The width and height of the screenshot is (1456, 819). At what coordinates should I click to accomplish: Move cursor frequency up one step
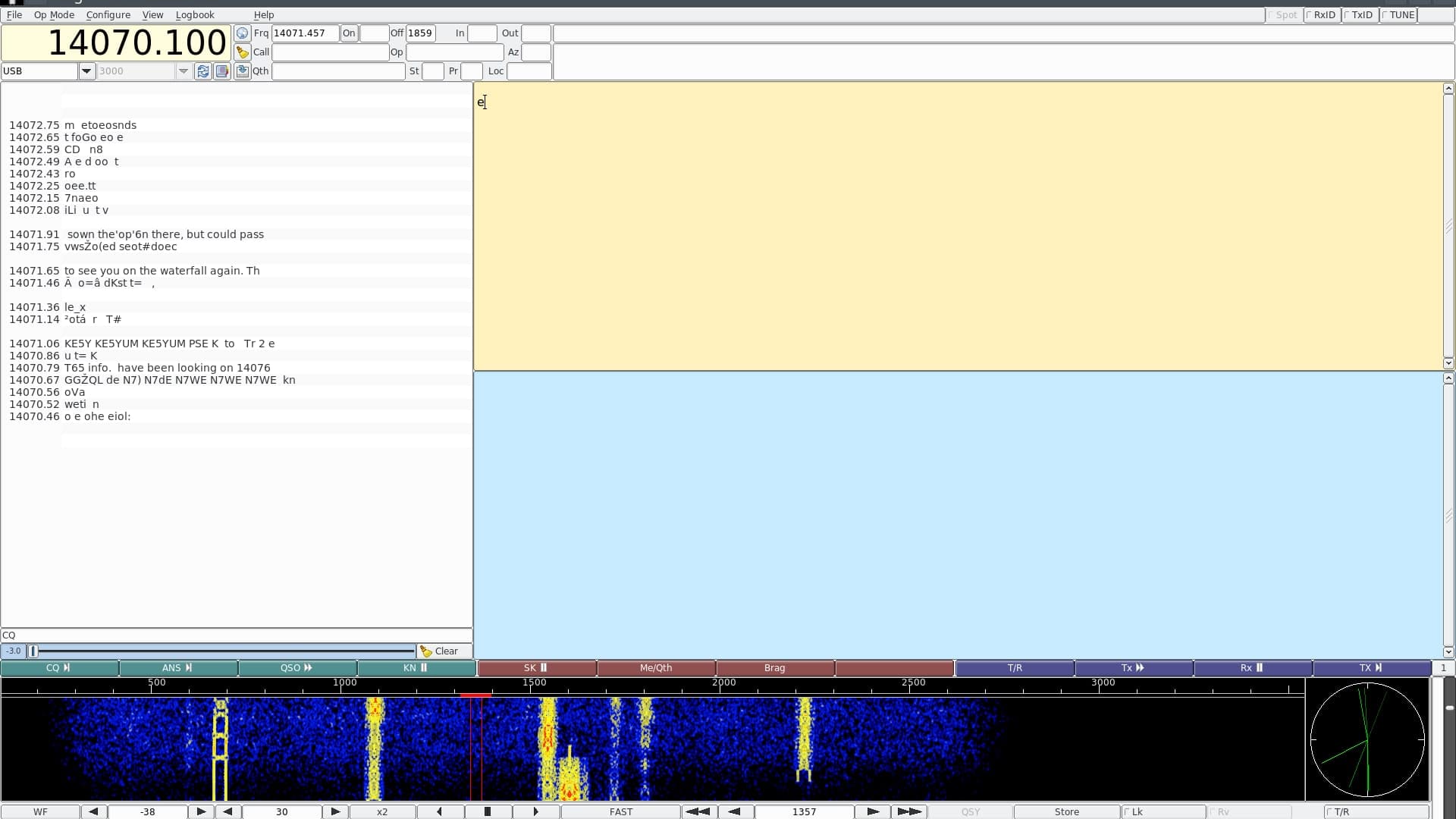click(873, 811)
